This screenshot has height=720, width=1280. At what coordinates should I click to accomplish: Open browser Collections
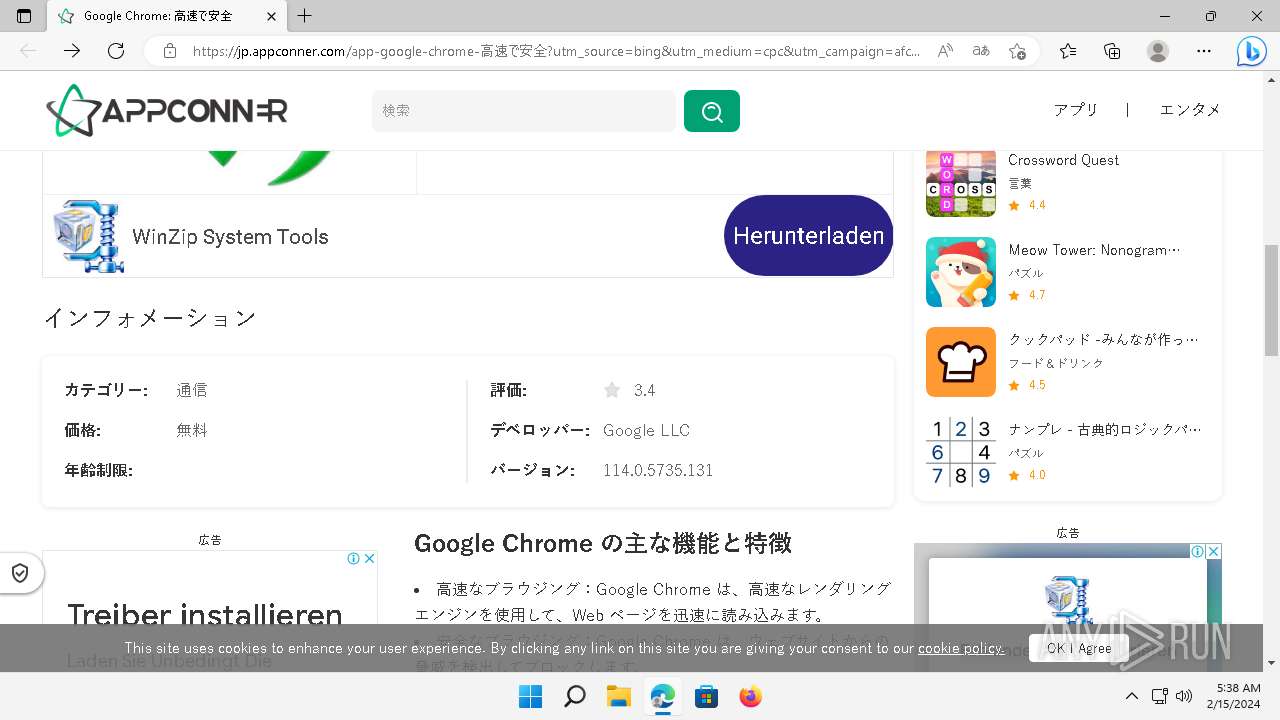coord(1112,51)
